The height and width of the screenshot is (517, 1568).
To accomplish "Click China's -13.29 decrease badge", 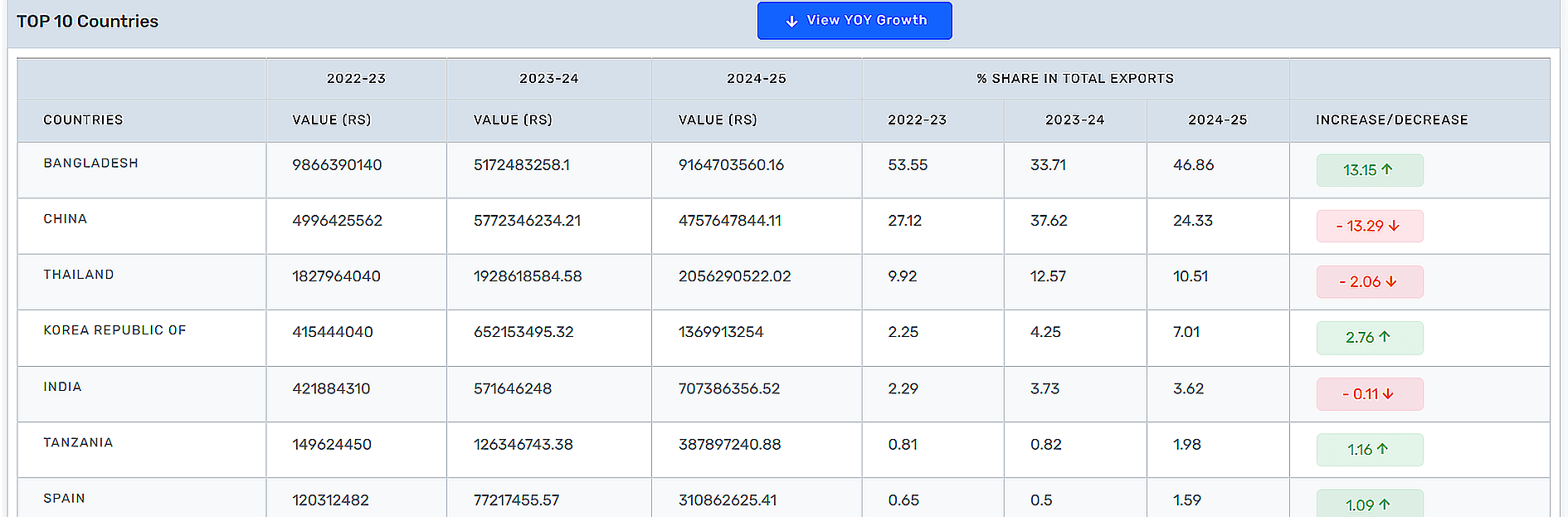I will 1369,226.
